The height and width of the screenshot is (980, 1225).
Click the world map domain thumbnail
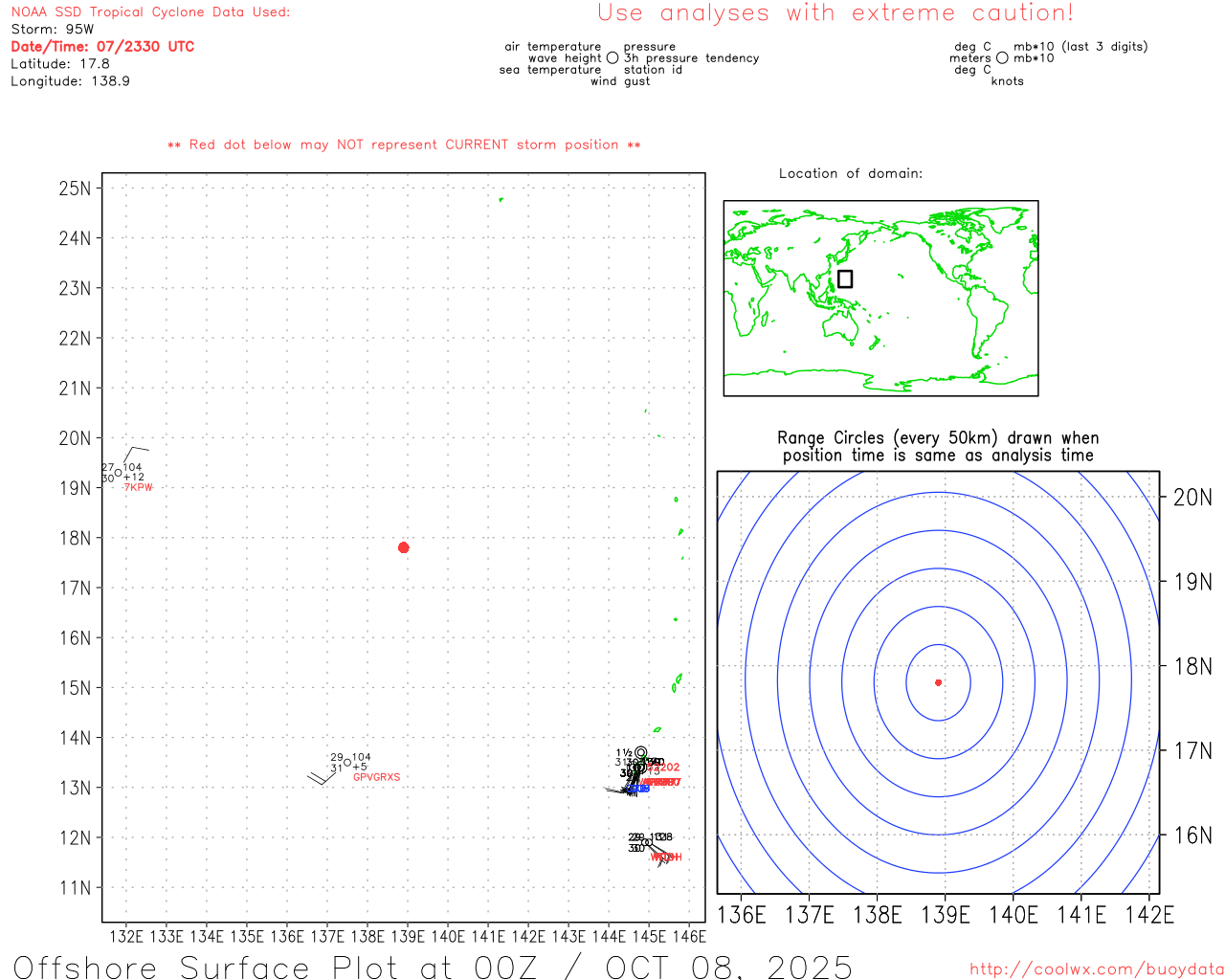tap(880, 299)
